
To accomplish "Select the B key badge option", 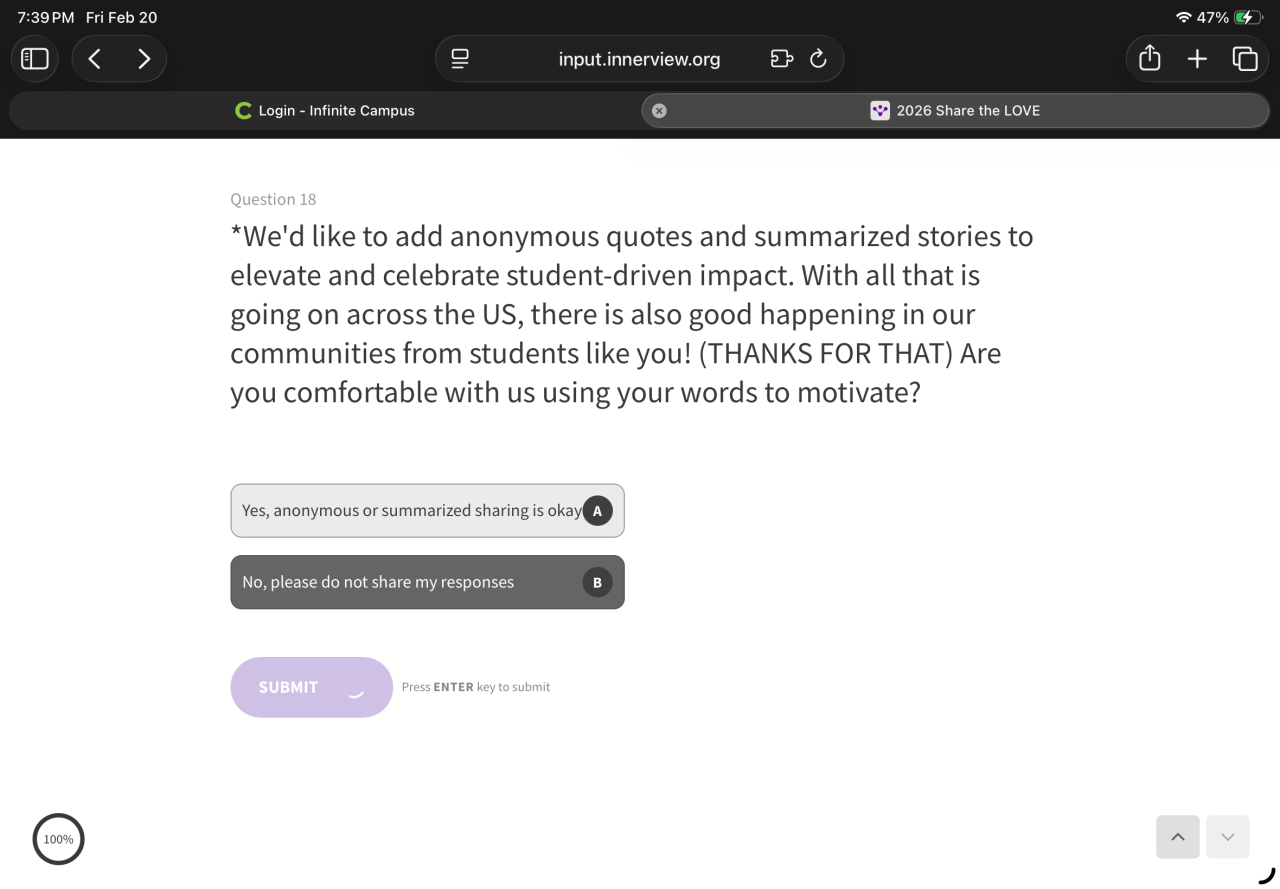I will point(597,582).
